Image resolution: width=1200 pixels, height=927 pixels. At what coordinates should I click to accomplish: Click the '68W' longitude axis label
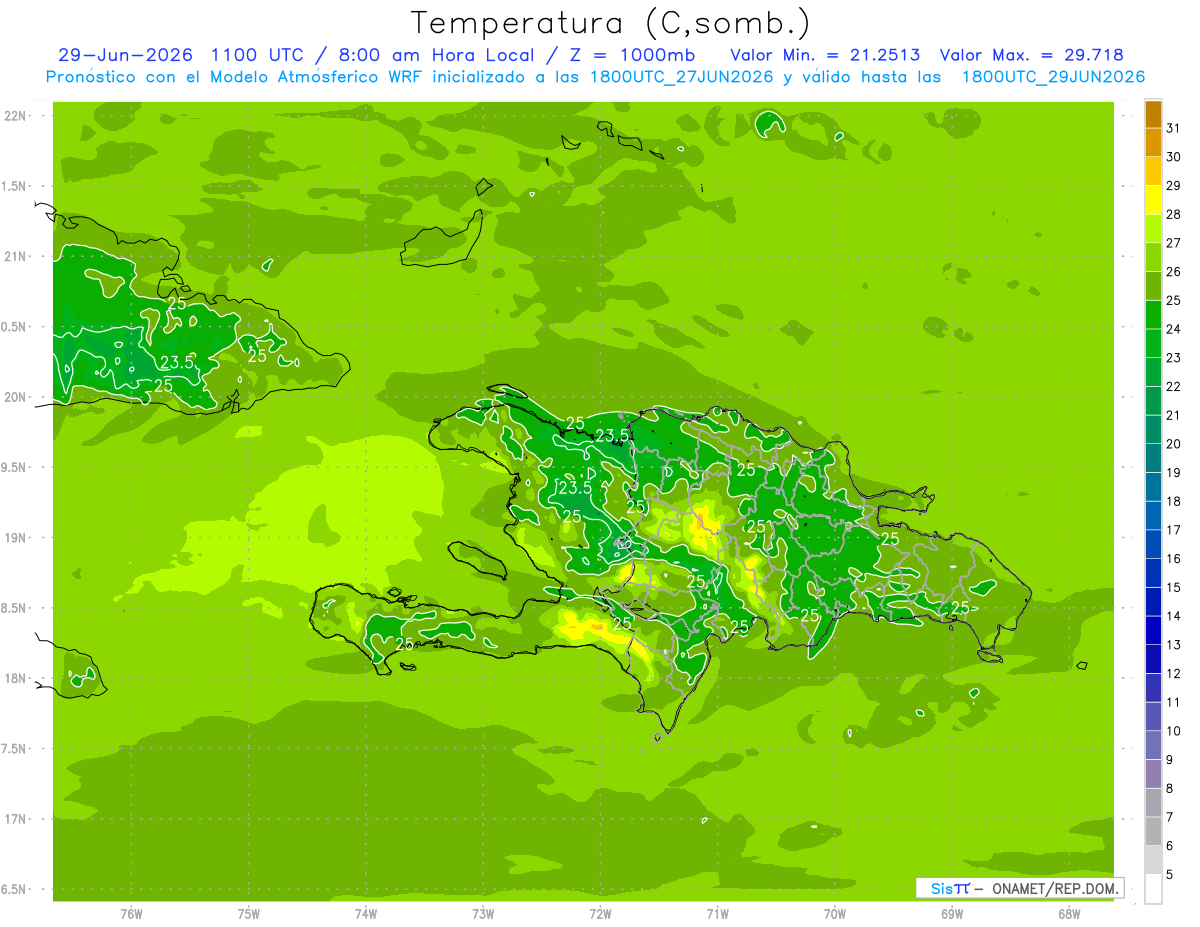click(x=1069, y=913)
